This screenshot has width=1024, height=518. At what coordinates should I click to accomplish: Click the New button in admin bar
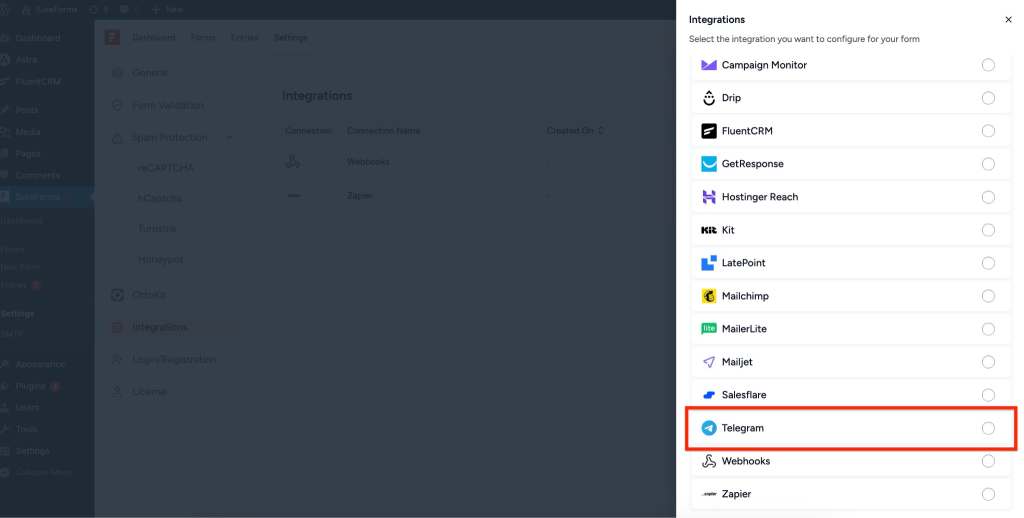[167, 10]
